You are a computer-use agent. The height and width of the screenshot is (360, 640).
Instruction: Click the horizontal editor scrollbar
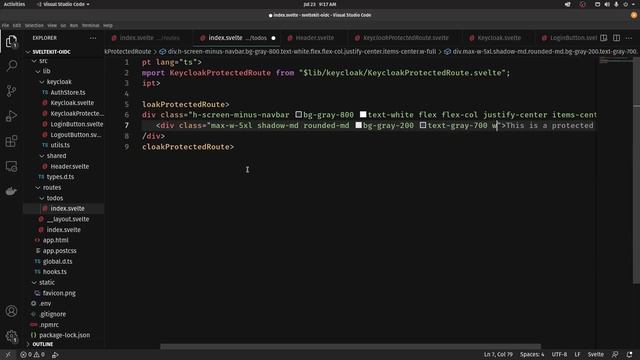point(350,347)
